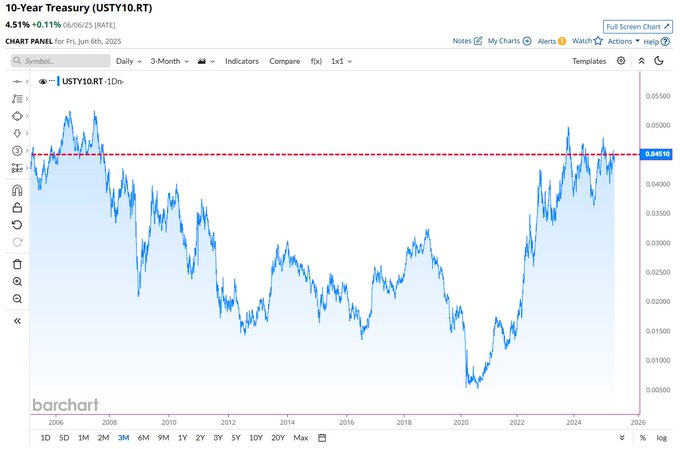Zoom in on the chart

point(17,282)
